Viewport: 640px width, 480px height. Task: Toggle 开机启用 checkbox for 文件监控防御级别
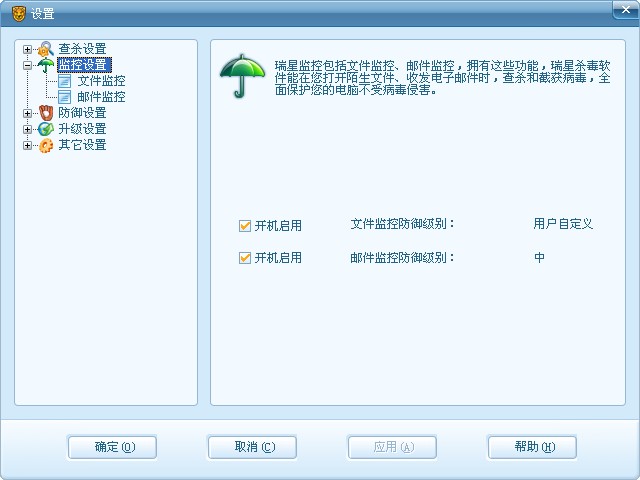(x=244, y=226)
